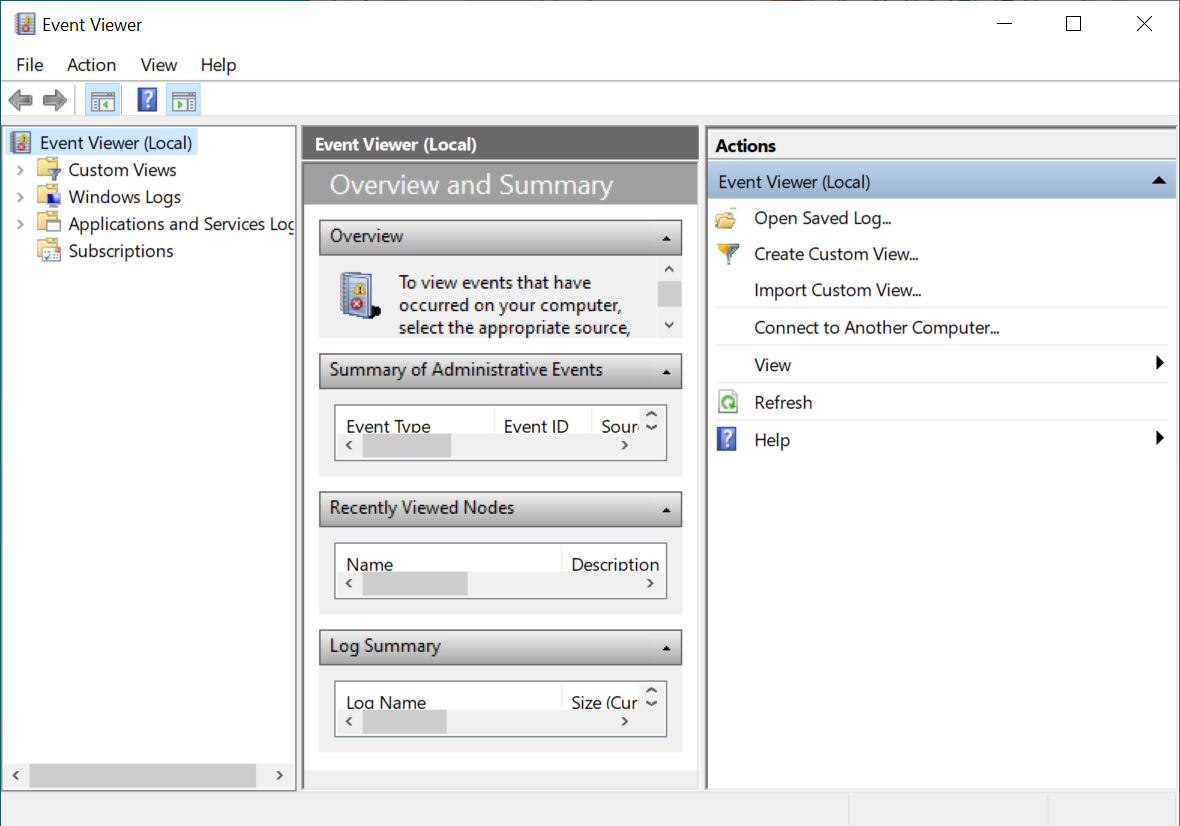Viewport: 1180px width, 826px height.
Task: Click the console tree horizontal scrollbar thumb
Action: (x=142, y=775)
